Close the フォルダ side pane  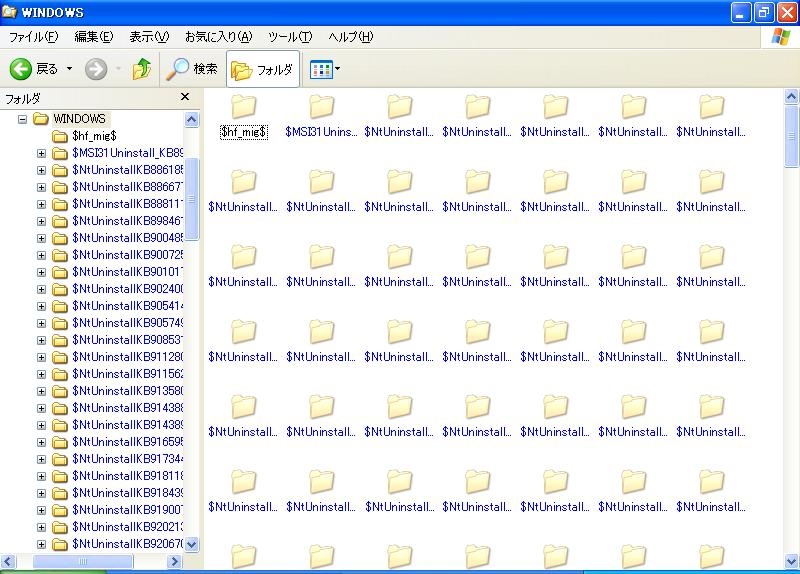click(185, 96)
